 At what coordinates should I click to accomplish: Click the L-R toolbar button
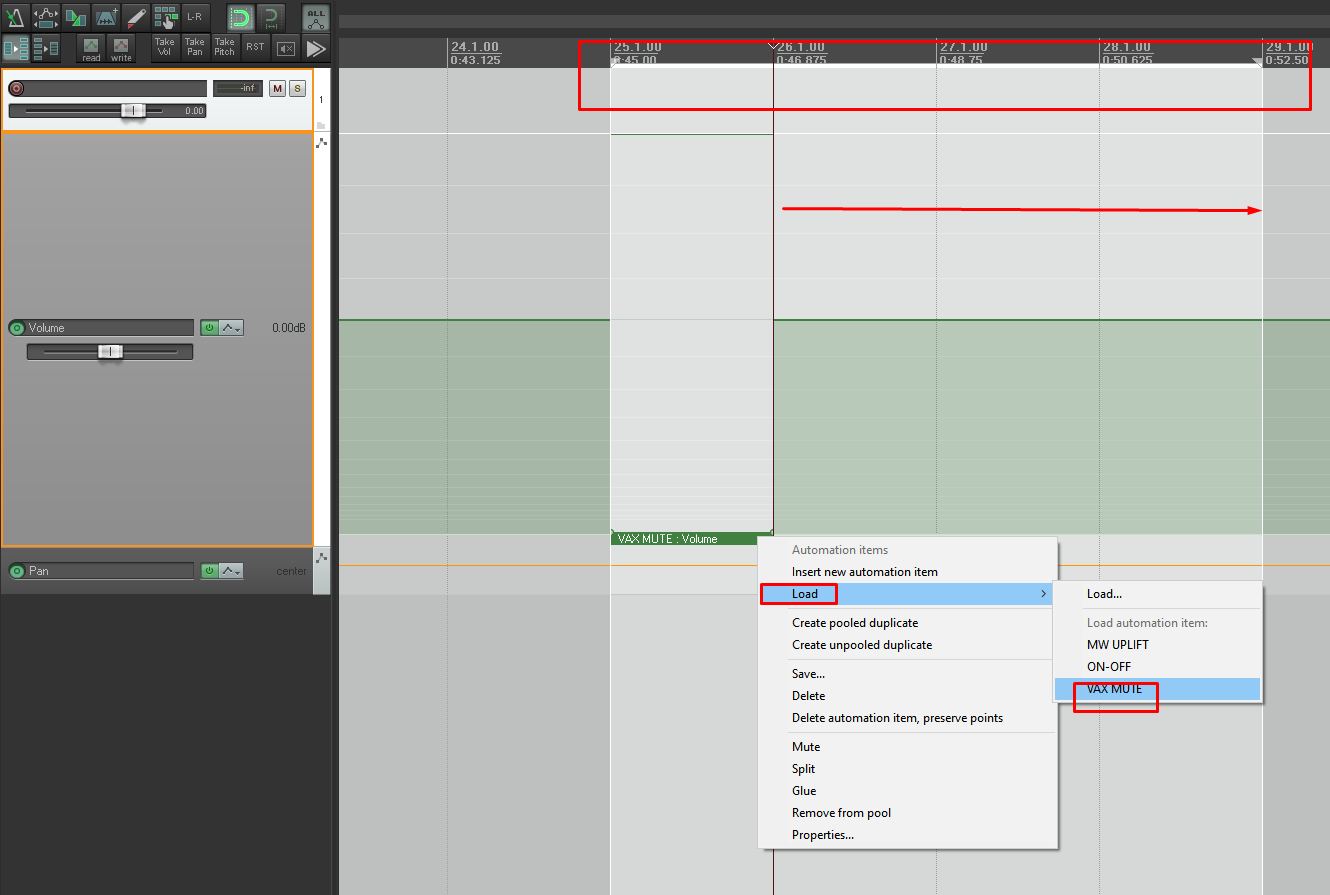[195, 17]
